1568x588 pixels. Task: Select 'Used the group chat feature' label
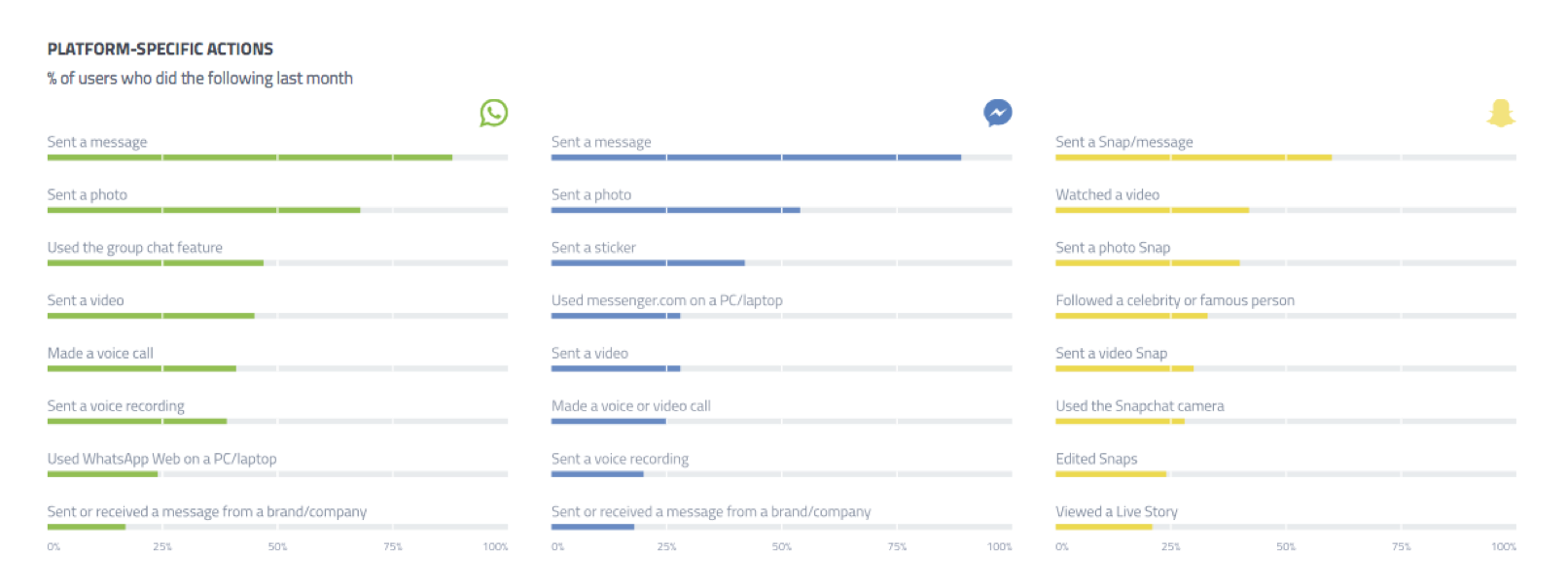pyautogui.click(x=135, y=248)
